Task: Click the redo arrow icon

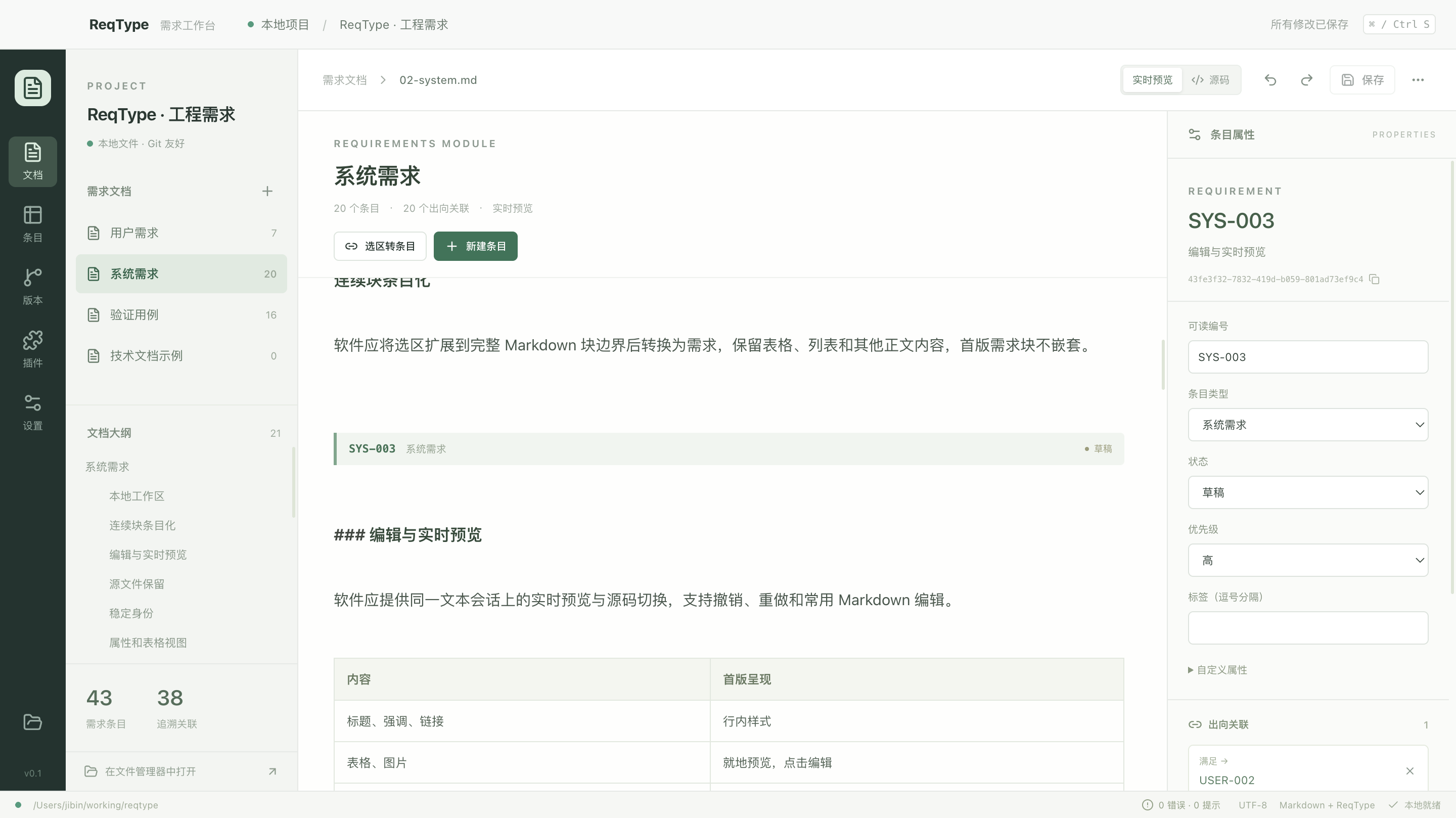Action: click(1306, 80)
